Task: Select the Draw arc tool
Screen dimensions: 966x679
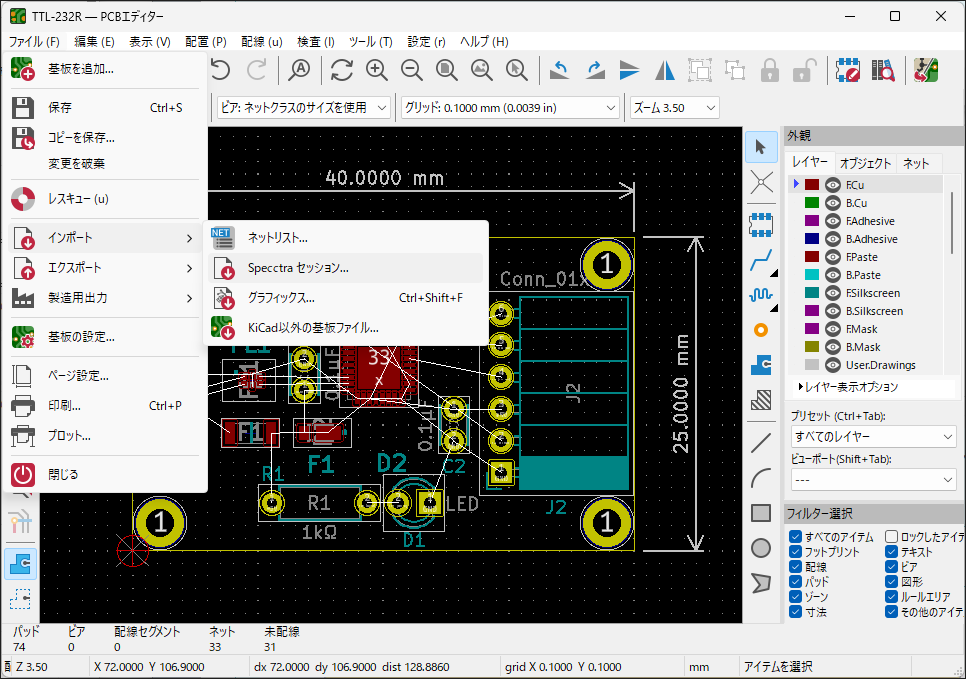Action: click(x=761, y=478)
